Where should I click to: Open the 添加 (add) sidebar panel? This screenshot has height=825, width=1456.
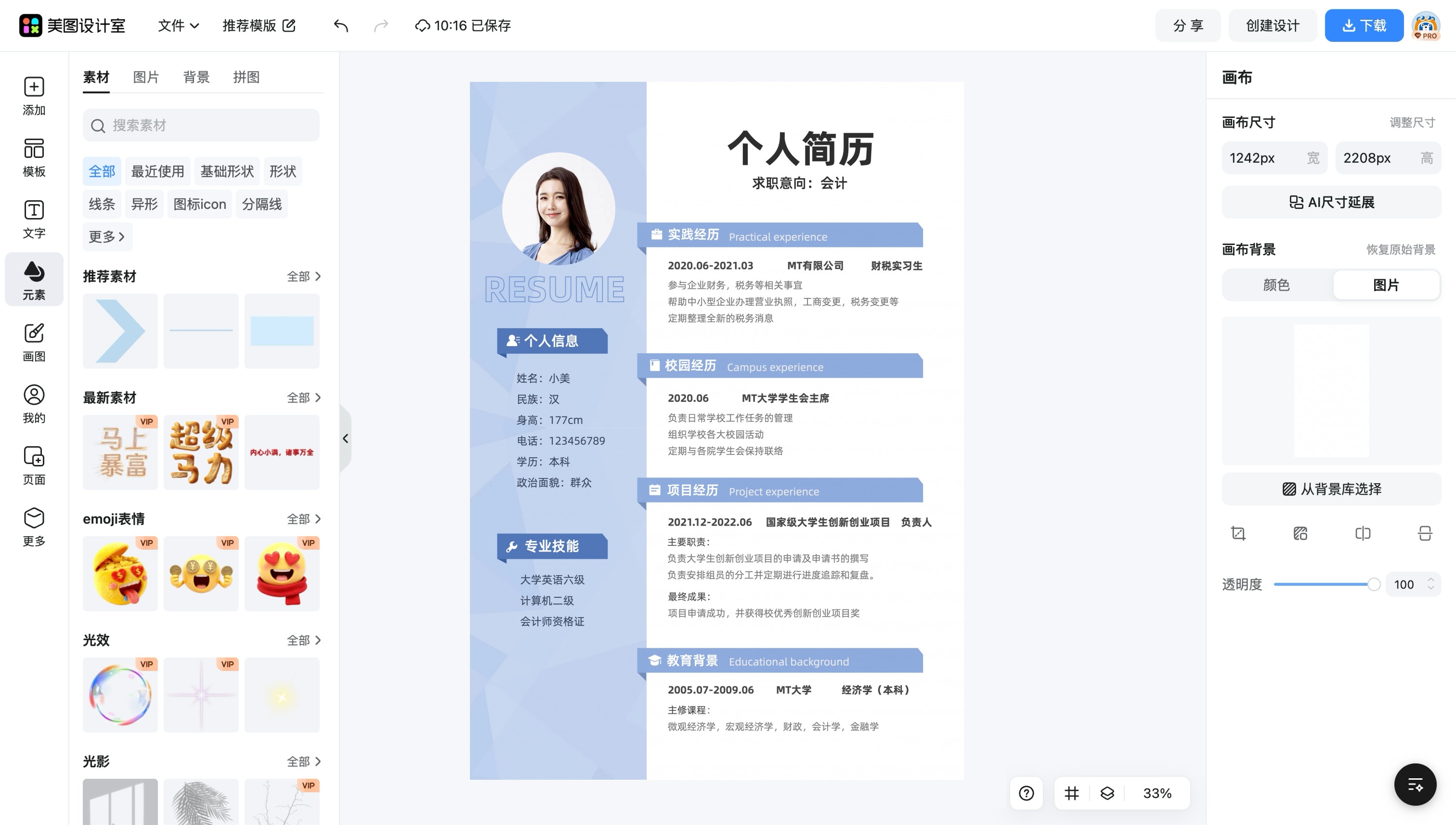coord(34,96)
